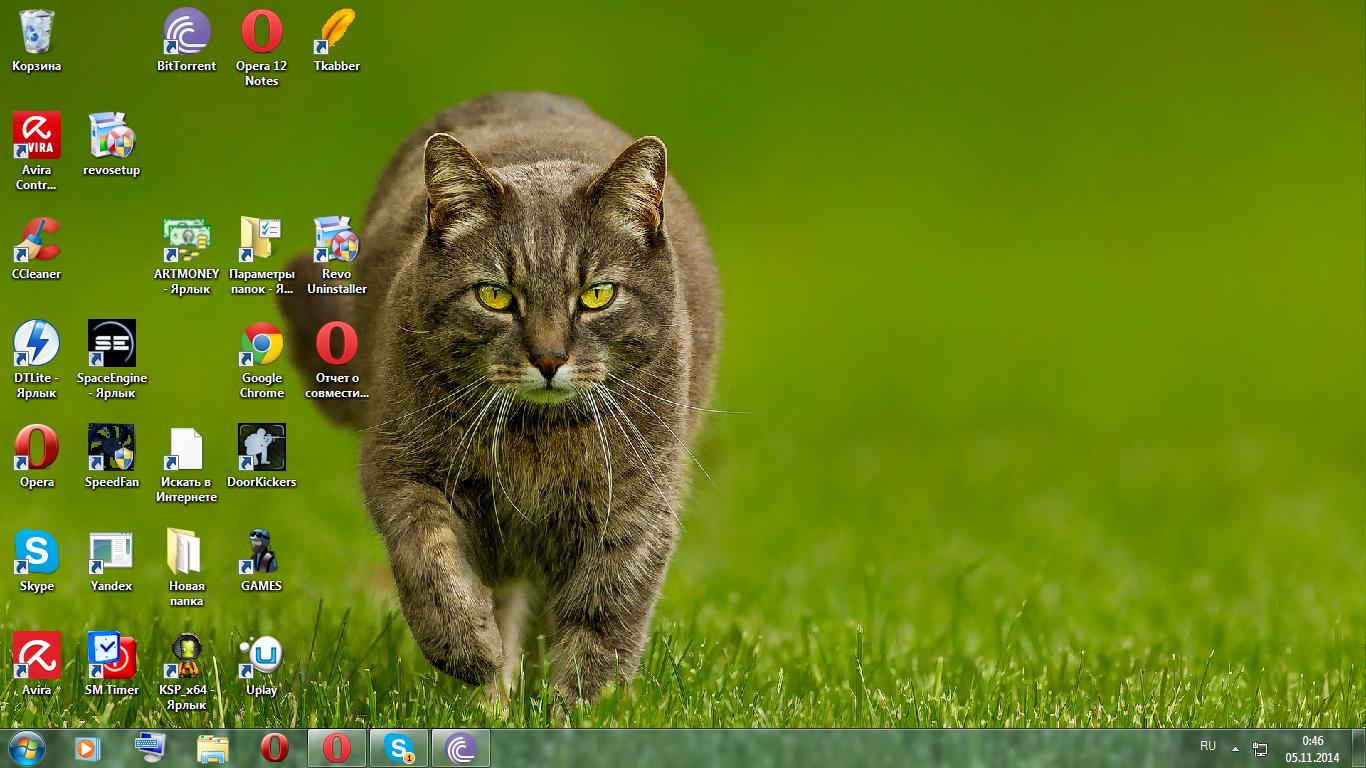
Task: Click the DTLite - Ярлык shortcut
Action: pyautogui.click(x=37, y=360)
